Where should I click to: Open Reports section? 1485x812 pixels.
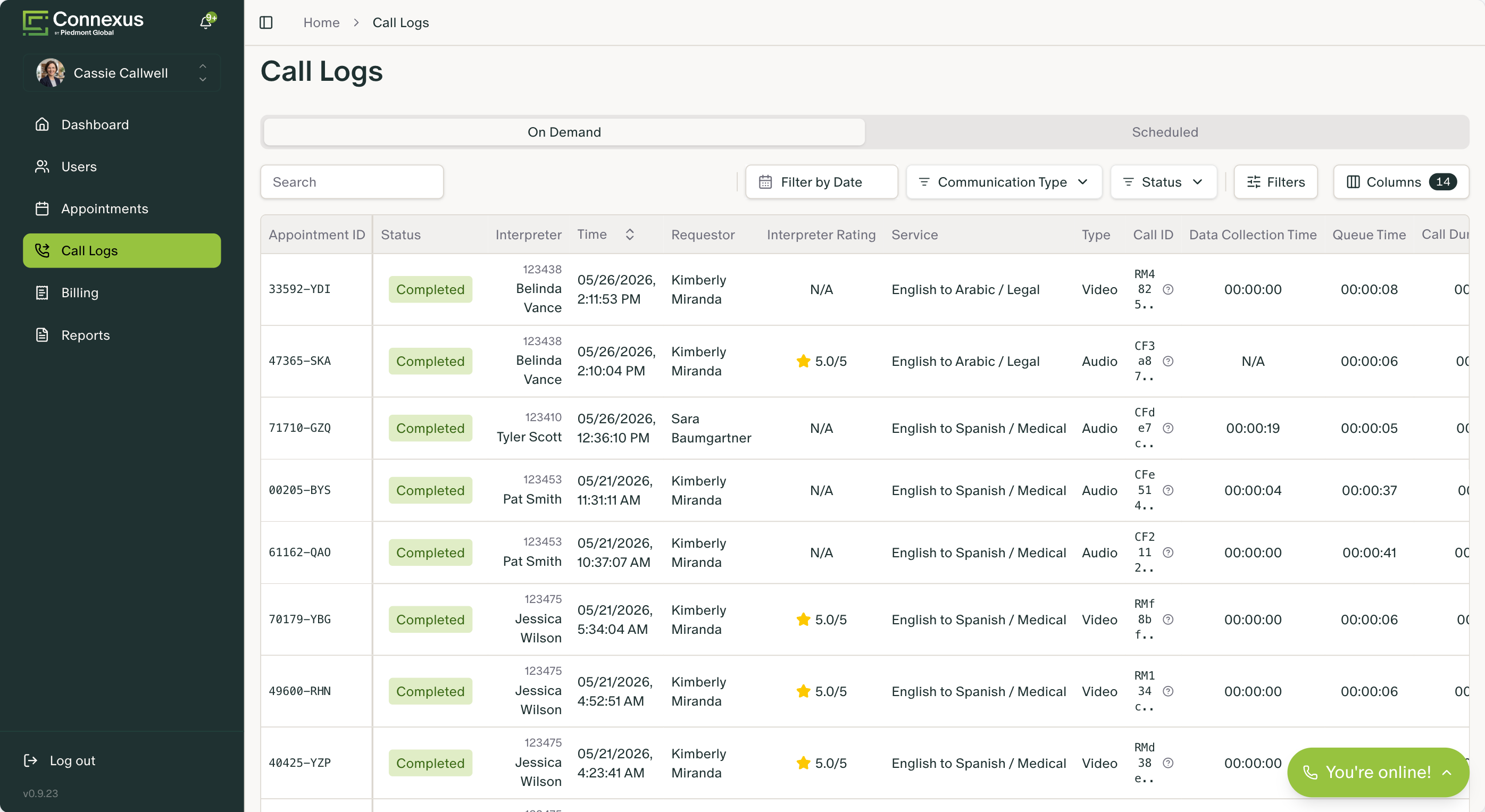coord(122,335)
